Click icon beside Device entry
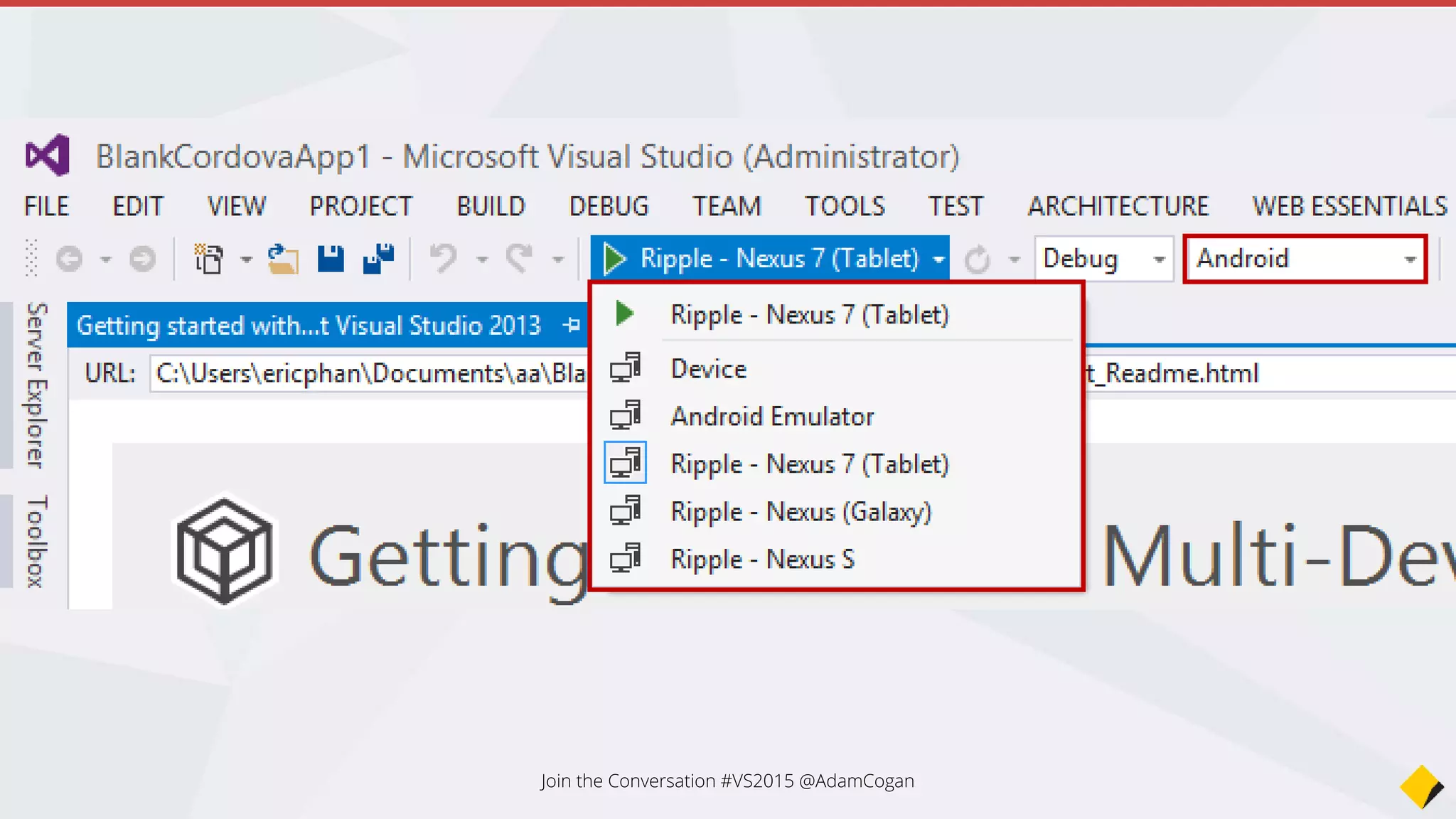Screen dimensions: 1456x819 (x=626, y=368)
